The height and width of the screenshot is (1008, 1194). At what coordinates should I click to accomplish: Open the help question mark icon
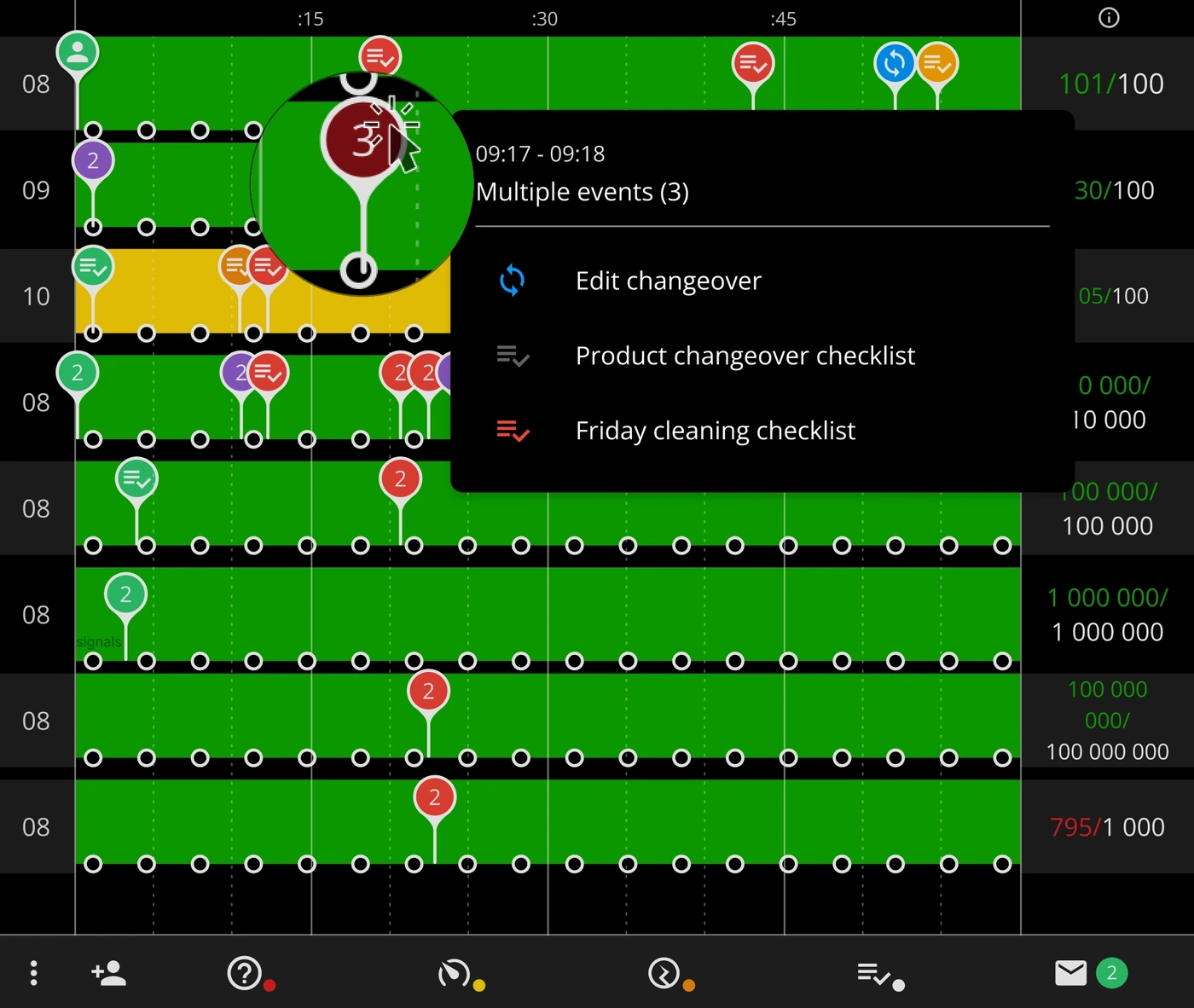pyautogui.click(x=245, y=973)
